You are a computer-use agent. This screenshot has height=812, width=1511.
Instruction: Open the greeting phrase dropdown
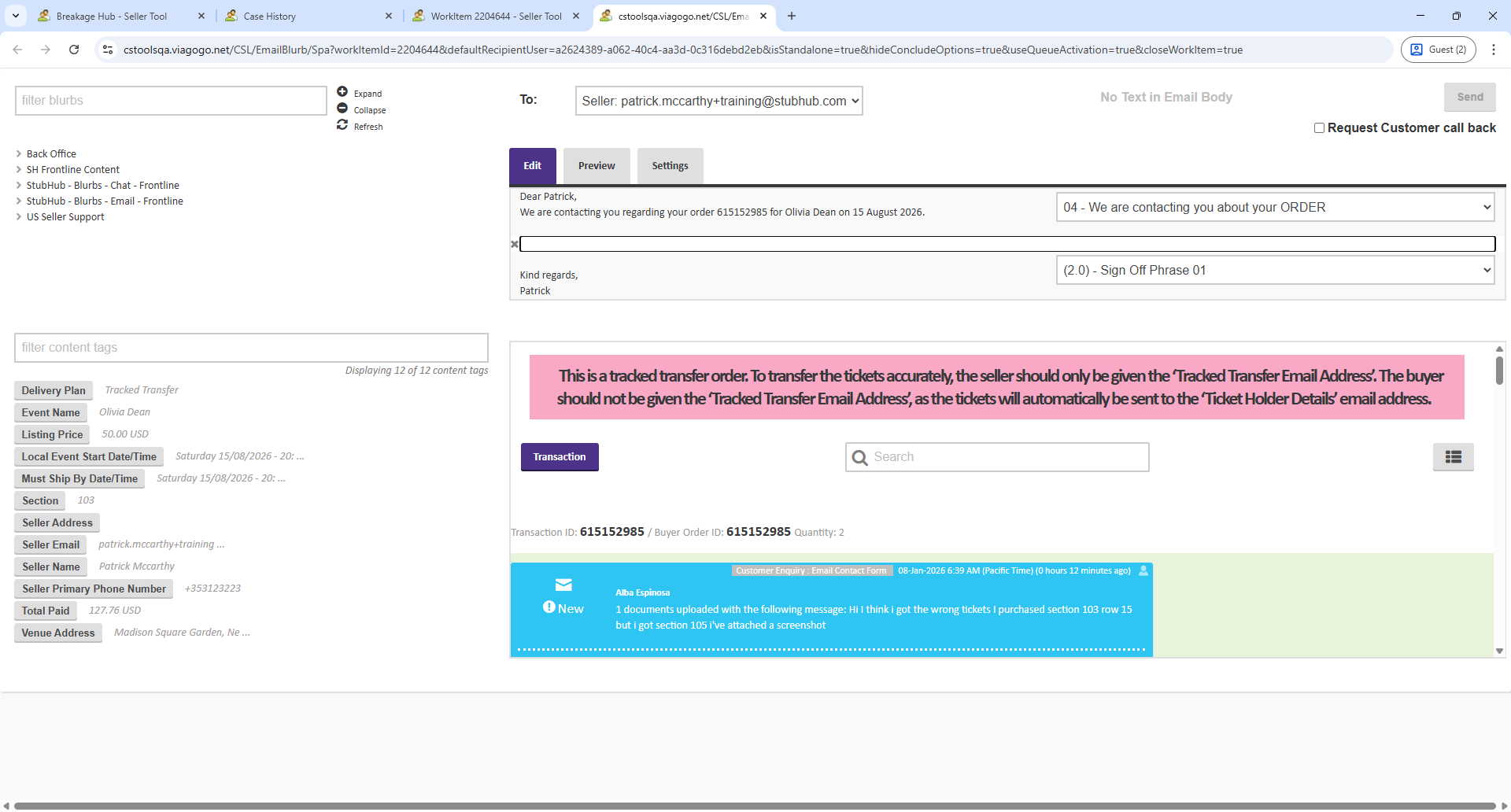pyautogui.click(x=1274, y=208)
